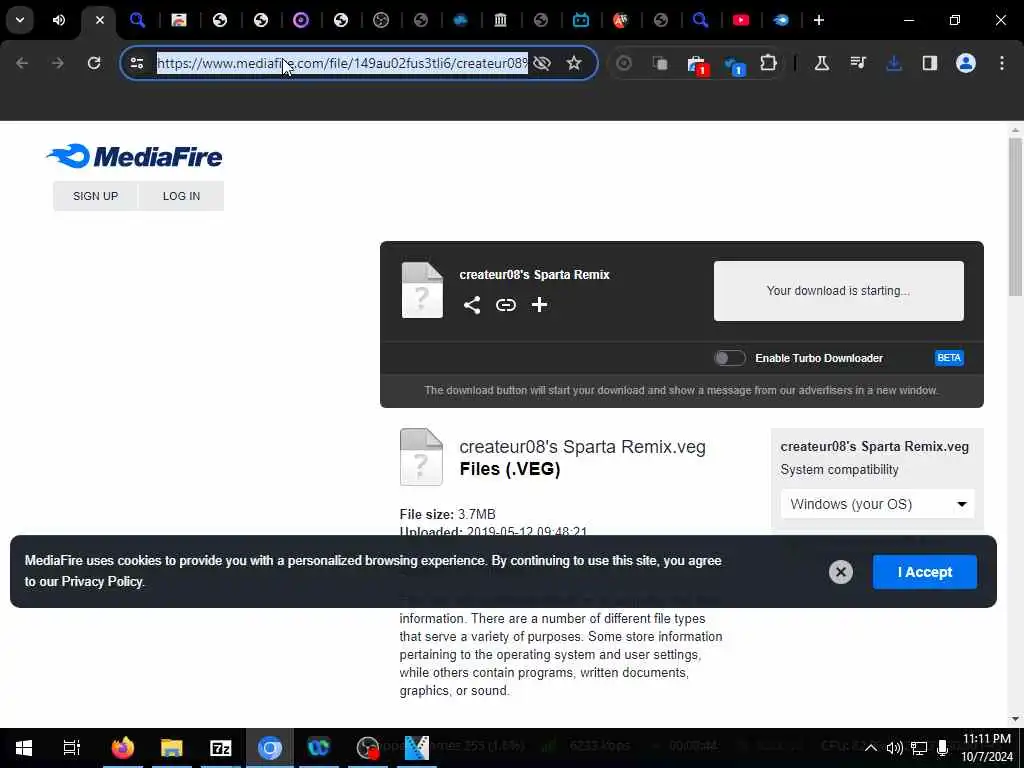This screenshot has width=1024, height=768.
Task: Reload the page with the refresh icon
Action: pyautogui.click(x=94, y=63)
